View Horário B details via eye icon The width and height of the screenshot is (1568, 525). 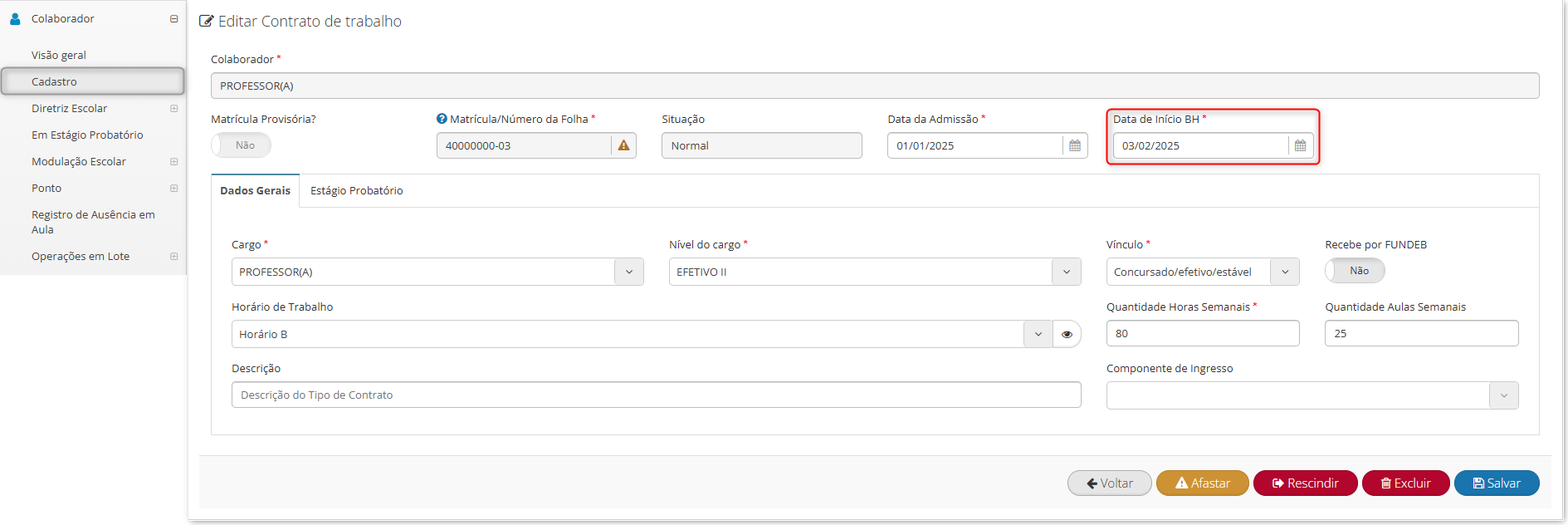[1067, 334]
